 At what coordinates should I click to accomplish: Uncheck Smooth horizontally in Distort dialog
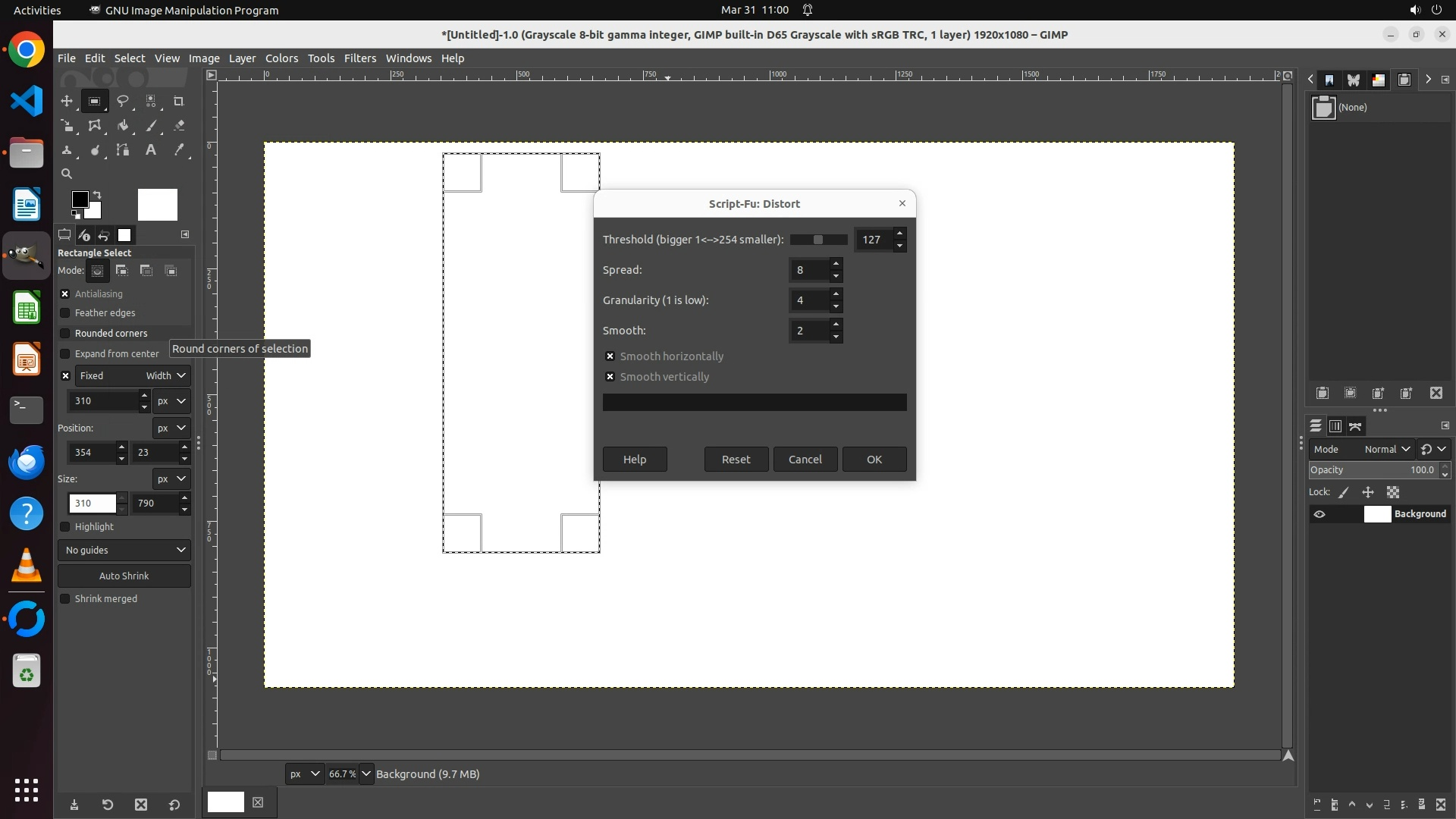[x=610, y=356]
